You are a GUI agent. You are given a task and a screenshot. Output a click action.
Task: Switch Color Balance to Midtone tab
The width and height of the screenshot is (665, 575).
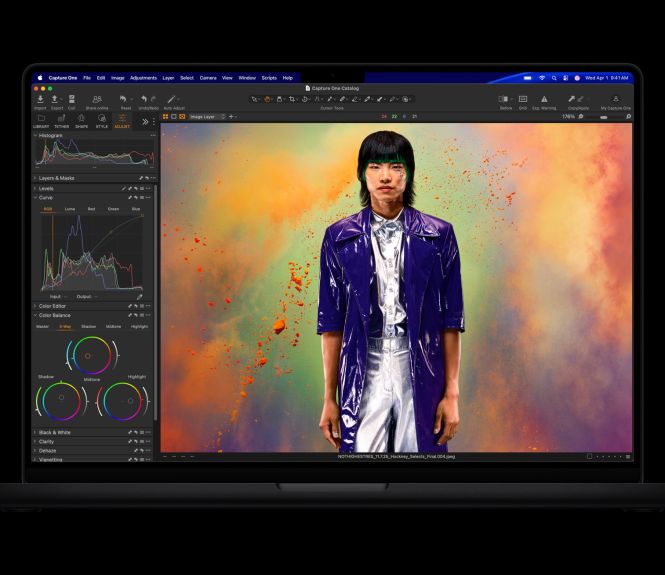(x=113, y=327)
